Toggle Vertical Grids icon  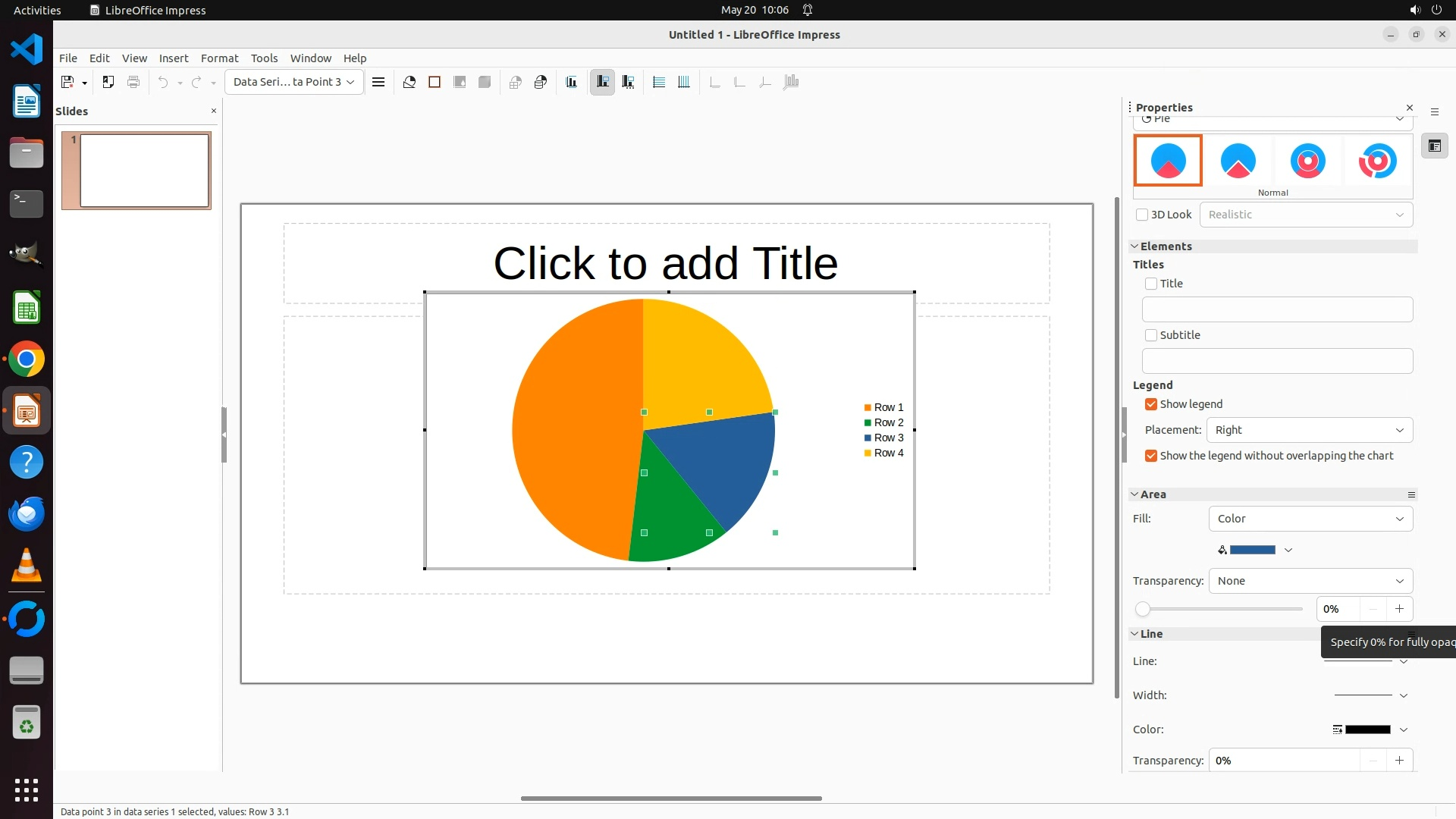684,82
